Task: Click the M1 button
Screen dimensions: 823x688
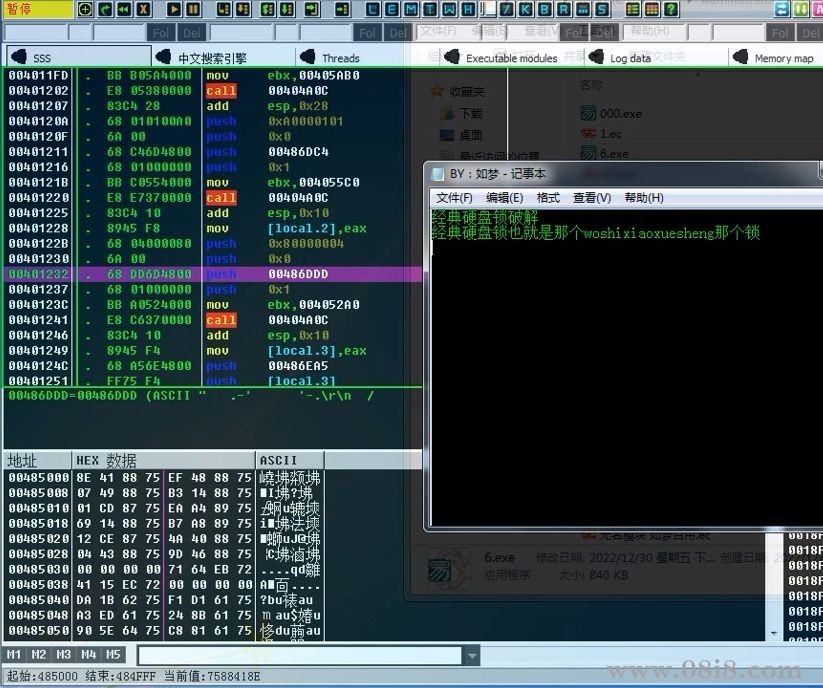Action: click(14, 654)
